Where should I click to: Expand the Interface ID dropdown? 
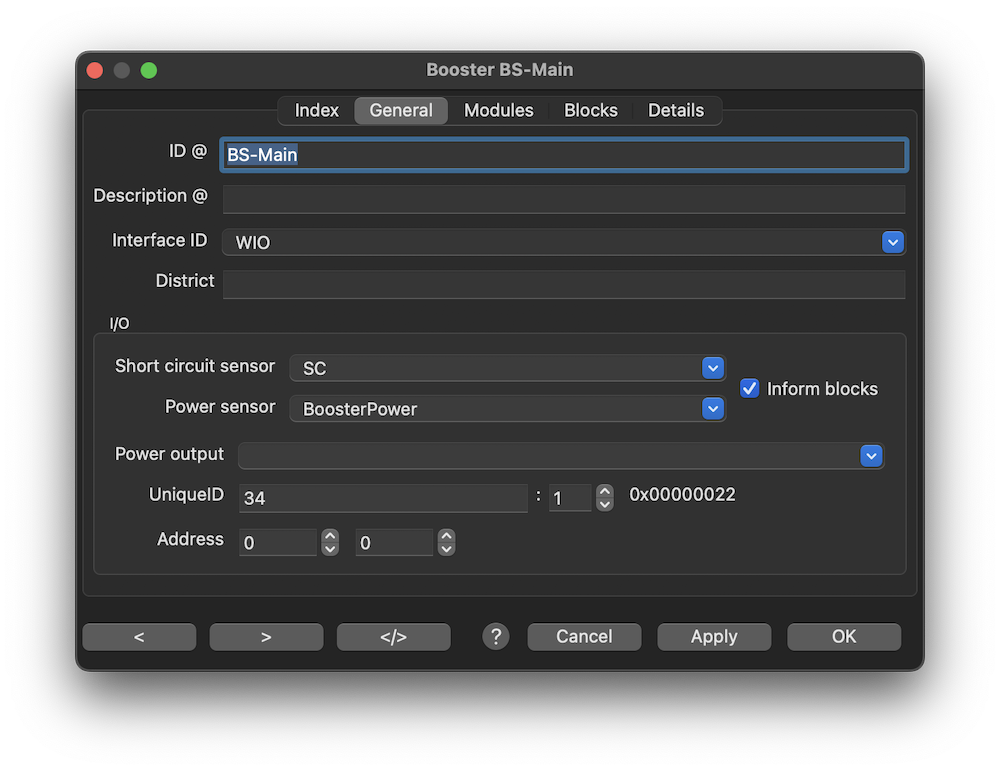click(893, 242)
